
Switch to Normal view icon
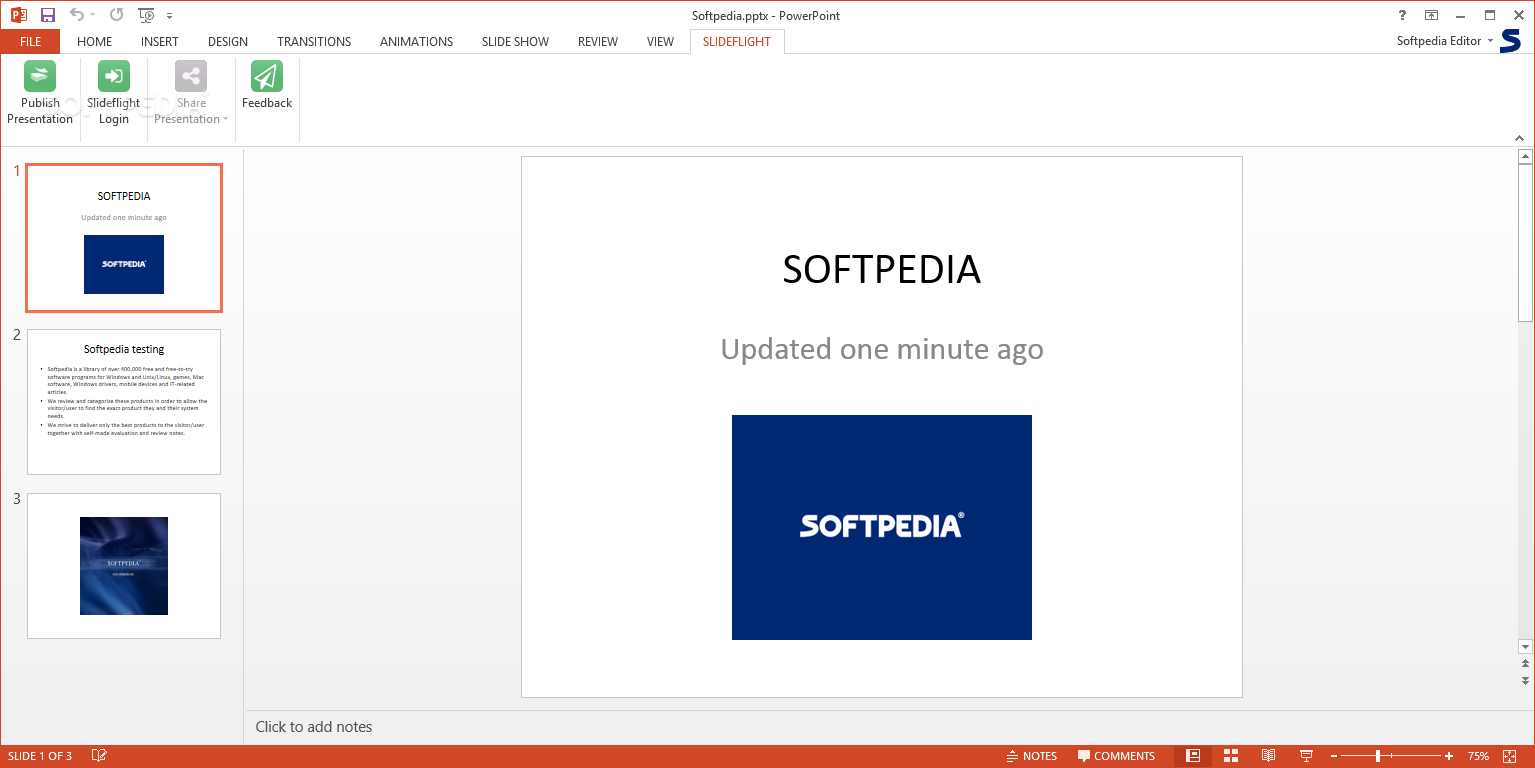tap(1193, 756)
